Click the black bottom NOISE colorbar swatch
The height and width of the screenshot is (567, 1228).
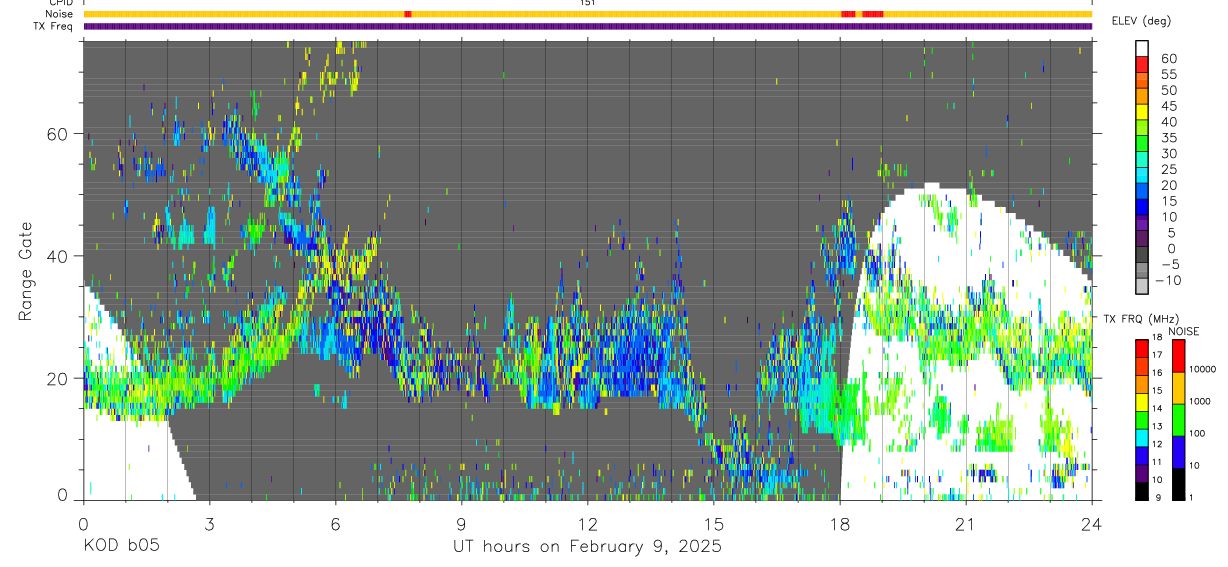(1179, 484)
